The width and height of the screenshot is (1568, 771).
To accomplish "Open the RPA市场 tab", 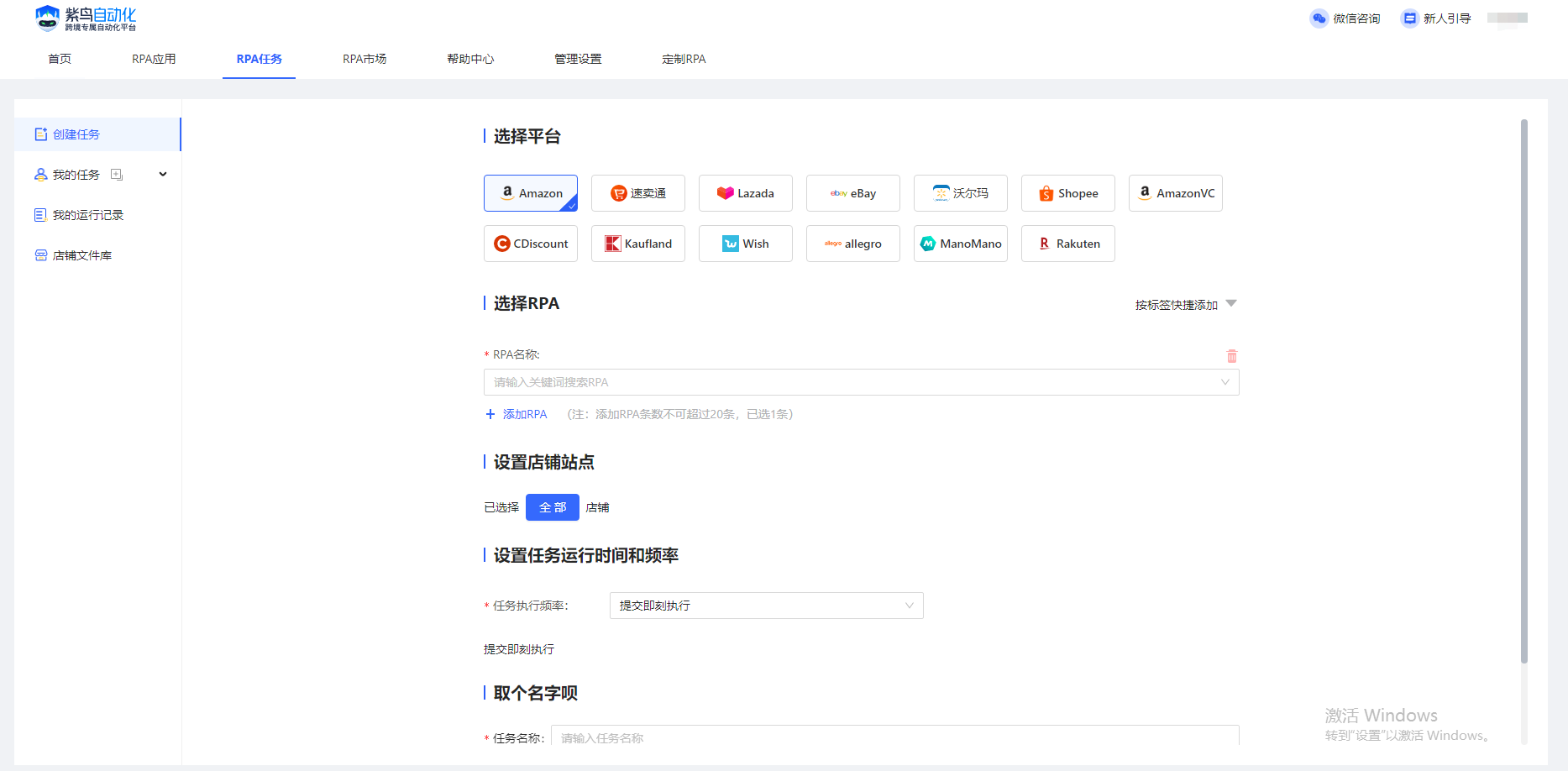I will point(364,59).
